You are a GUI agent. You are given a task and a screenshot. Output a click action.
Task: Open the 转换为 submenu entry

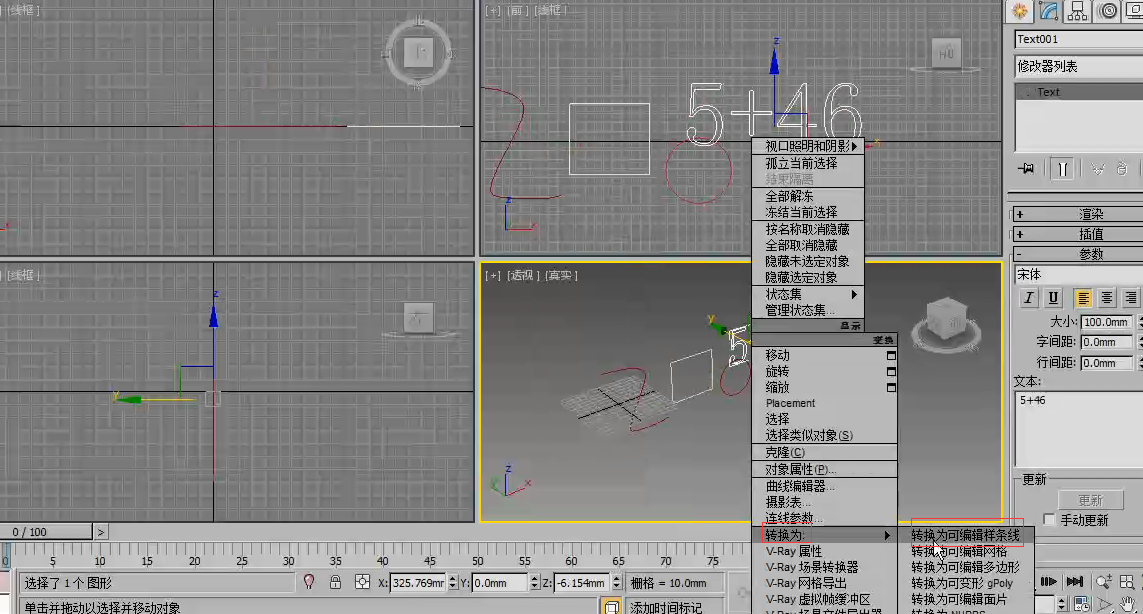(824, 535)
